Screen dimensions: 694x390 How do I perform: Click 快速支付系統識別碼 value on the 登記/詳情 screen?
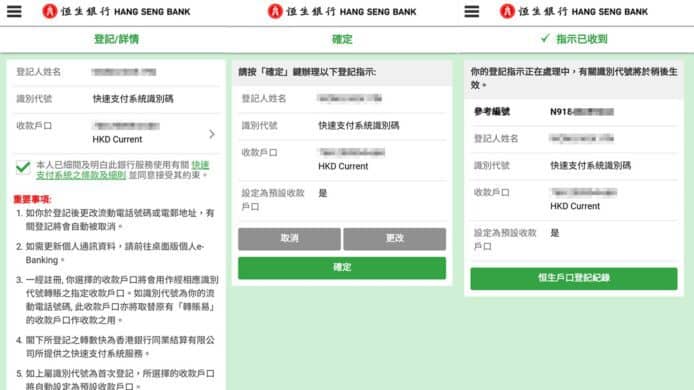[133, 99]
